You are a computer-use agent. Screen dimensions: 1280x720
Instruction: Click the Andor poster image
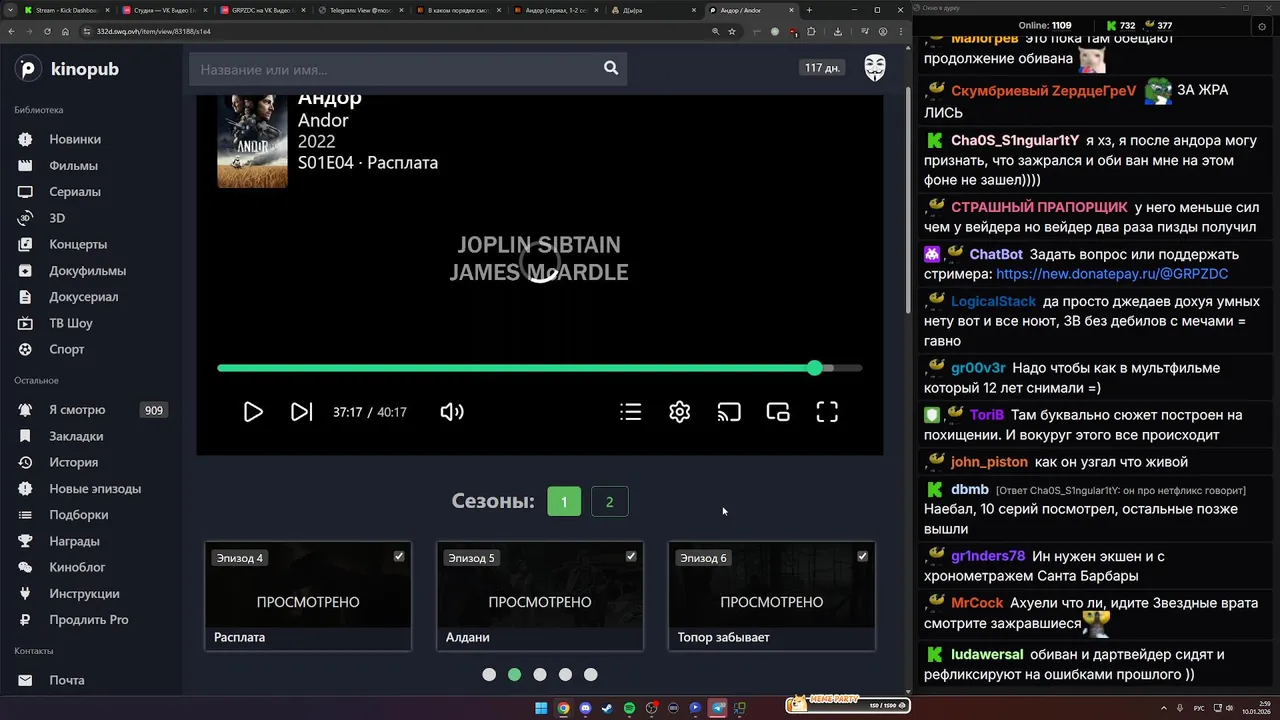252,141
